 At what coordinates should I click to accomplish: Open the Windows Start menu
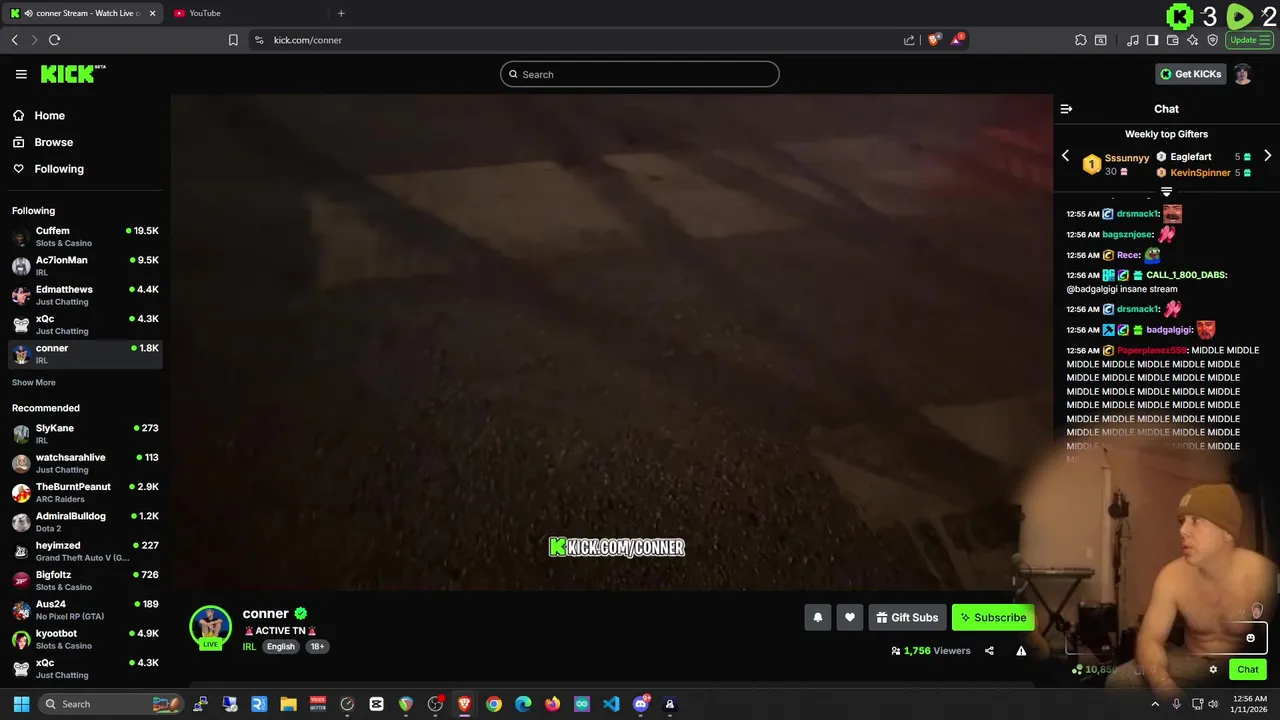21,704
